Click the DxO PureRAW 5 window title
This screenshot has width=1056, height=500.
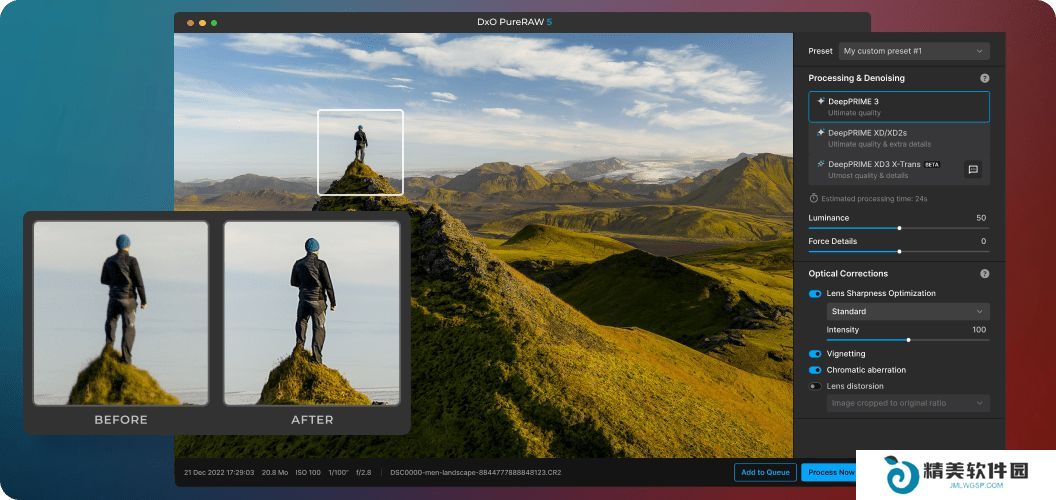click(515, 22)
